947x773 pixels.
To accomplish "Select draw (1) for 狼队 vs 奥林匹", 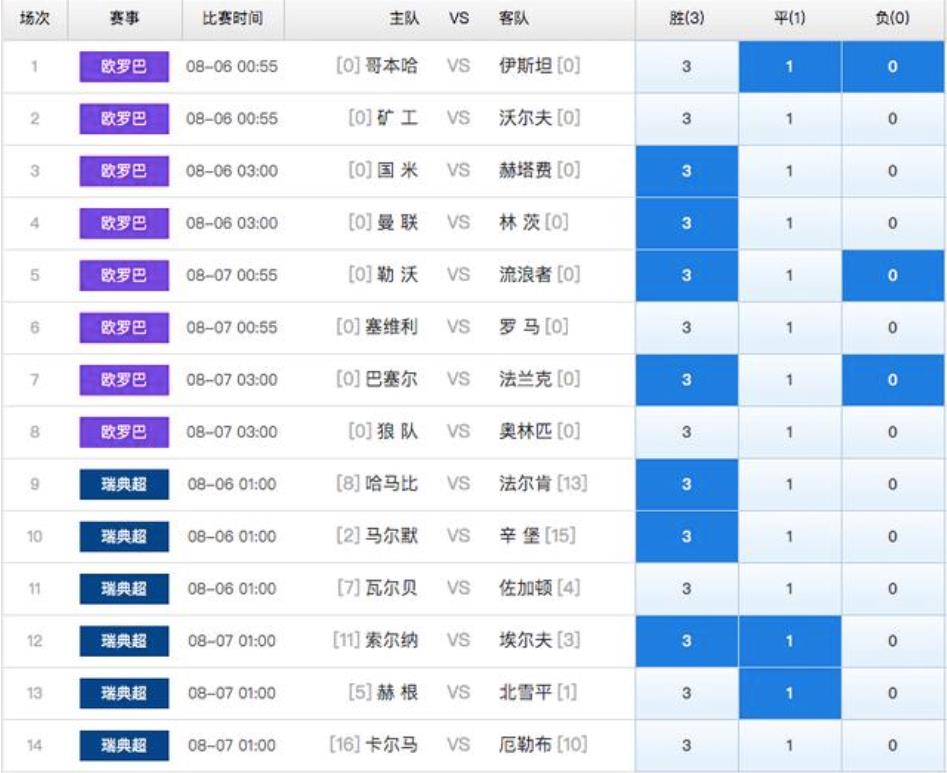I will [789, 432].
